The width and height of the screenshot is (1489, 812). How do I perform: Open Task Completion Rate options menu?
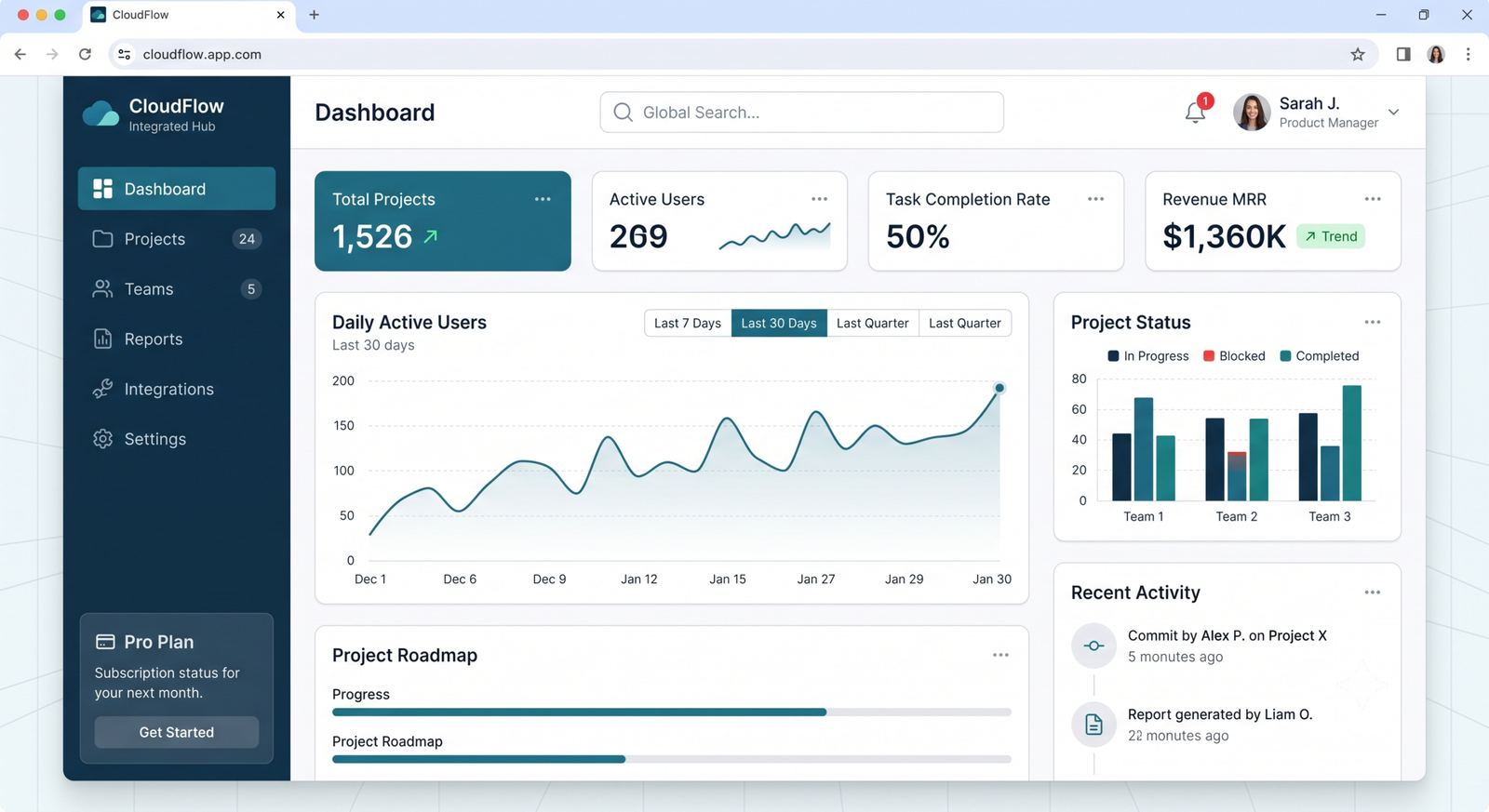(x=1095, y=199)
